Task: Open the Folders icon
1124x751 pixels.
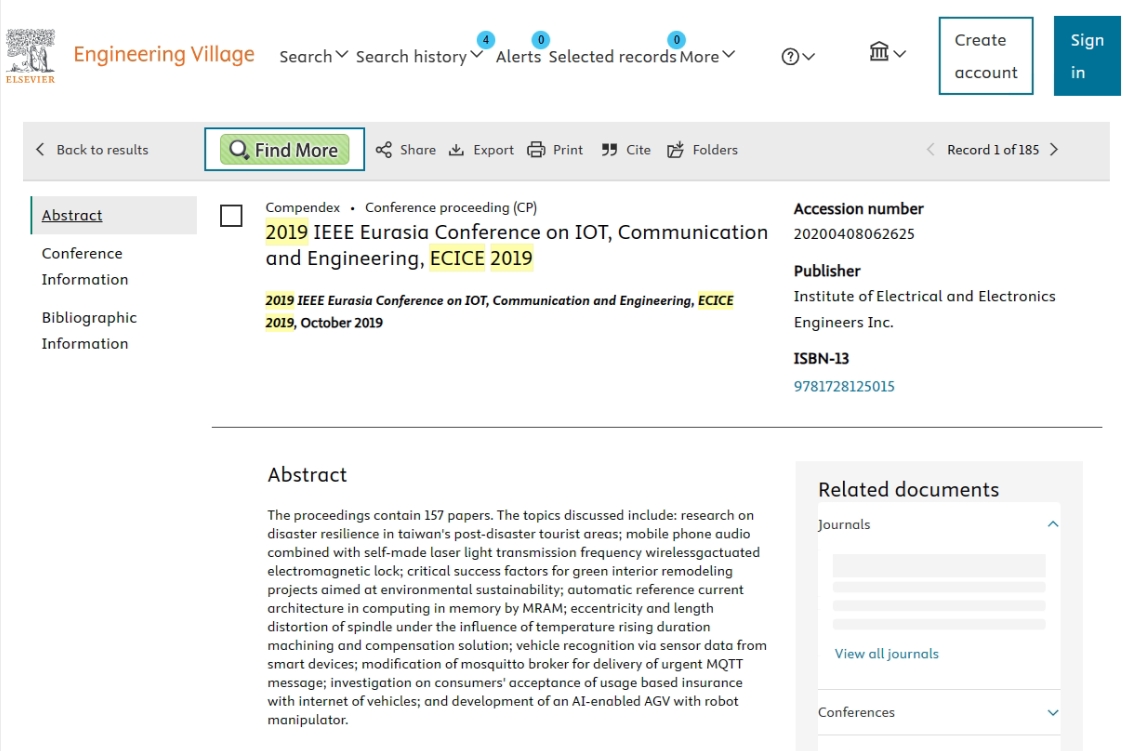Action: [x=675, y=150]
